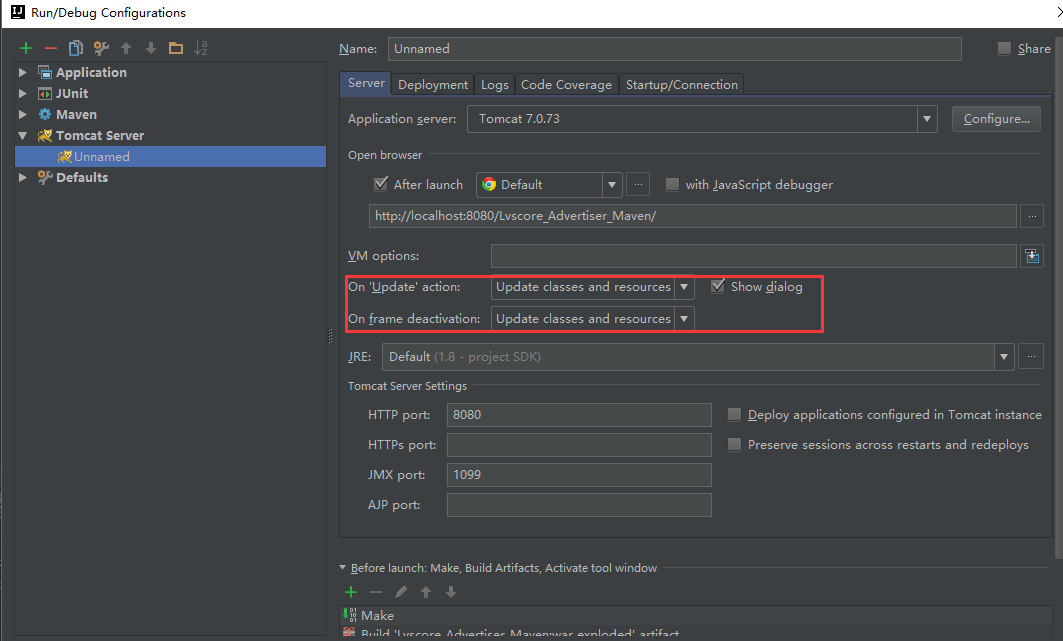The height and width of the screenshot is (641, 1063).
Task: Uncheck After launch checkbox
Action: coord(381,184)
